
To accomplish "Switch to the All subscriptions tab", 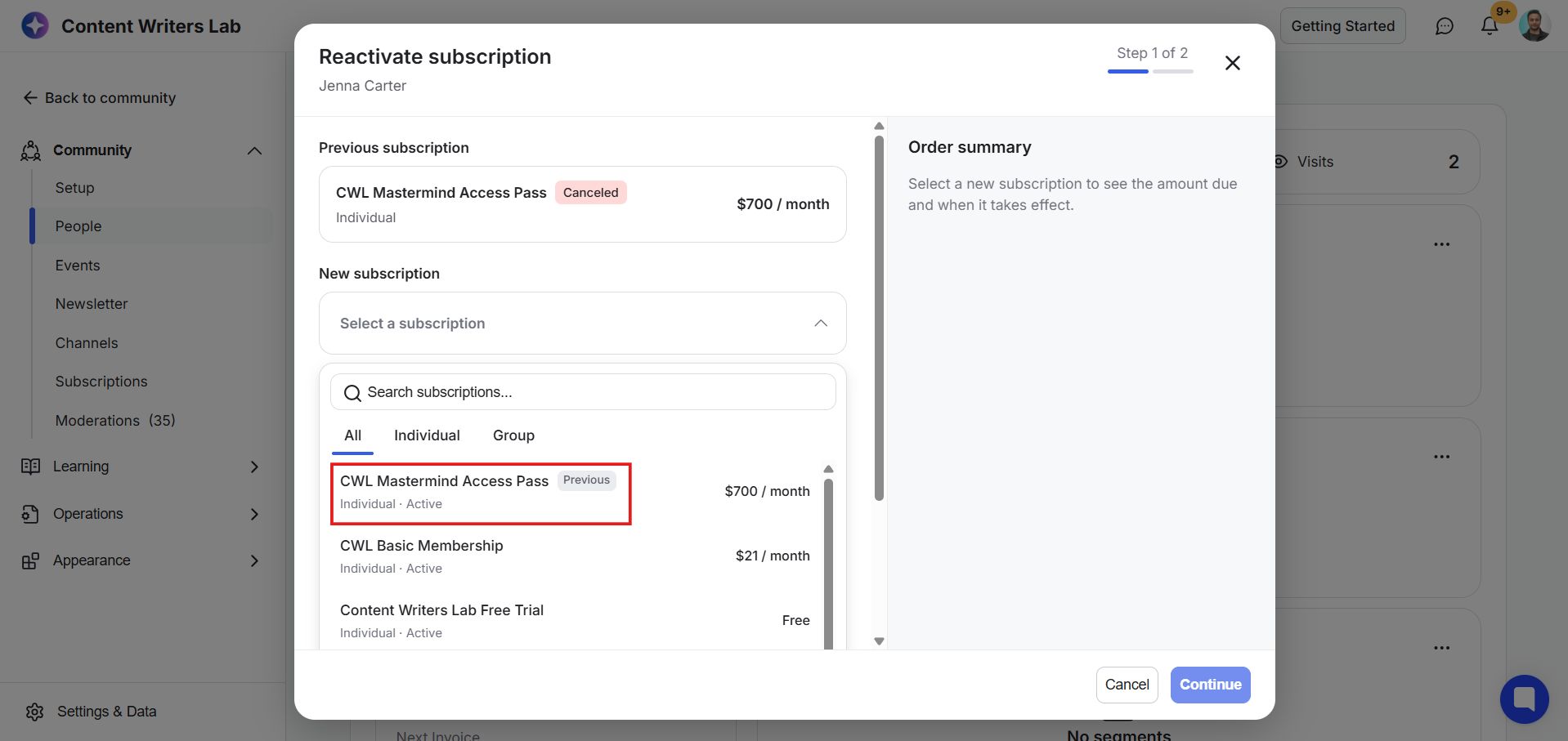I will coord(352,435).
